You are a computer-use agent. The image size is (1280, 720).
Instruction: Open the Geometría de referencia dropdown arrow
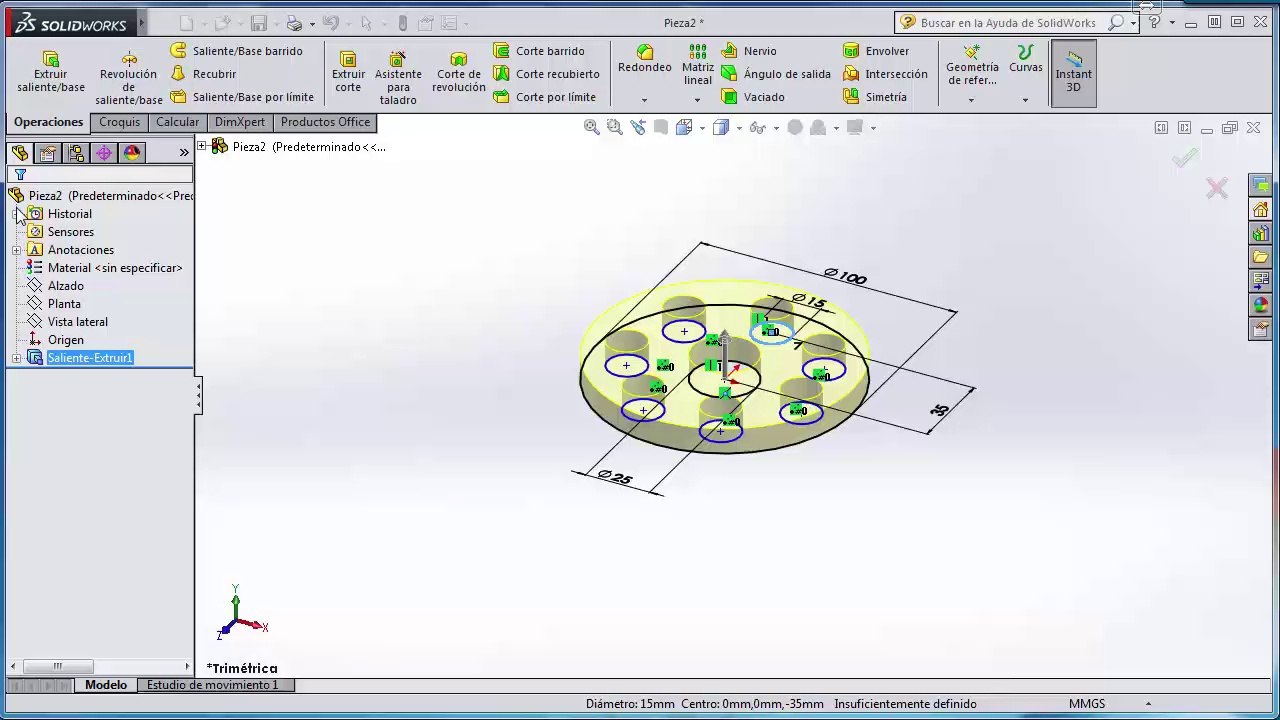(x=971, y=100)
